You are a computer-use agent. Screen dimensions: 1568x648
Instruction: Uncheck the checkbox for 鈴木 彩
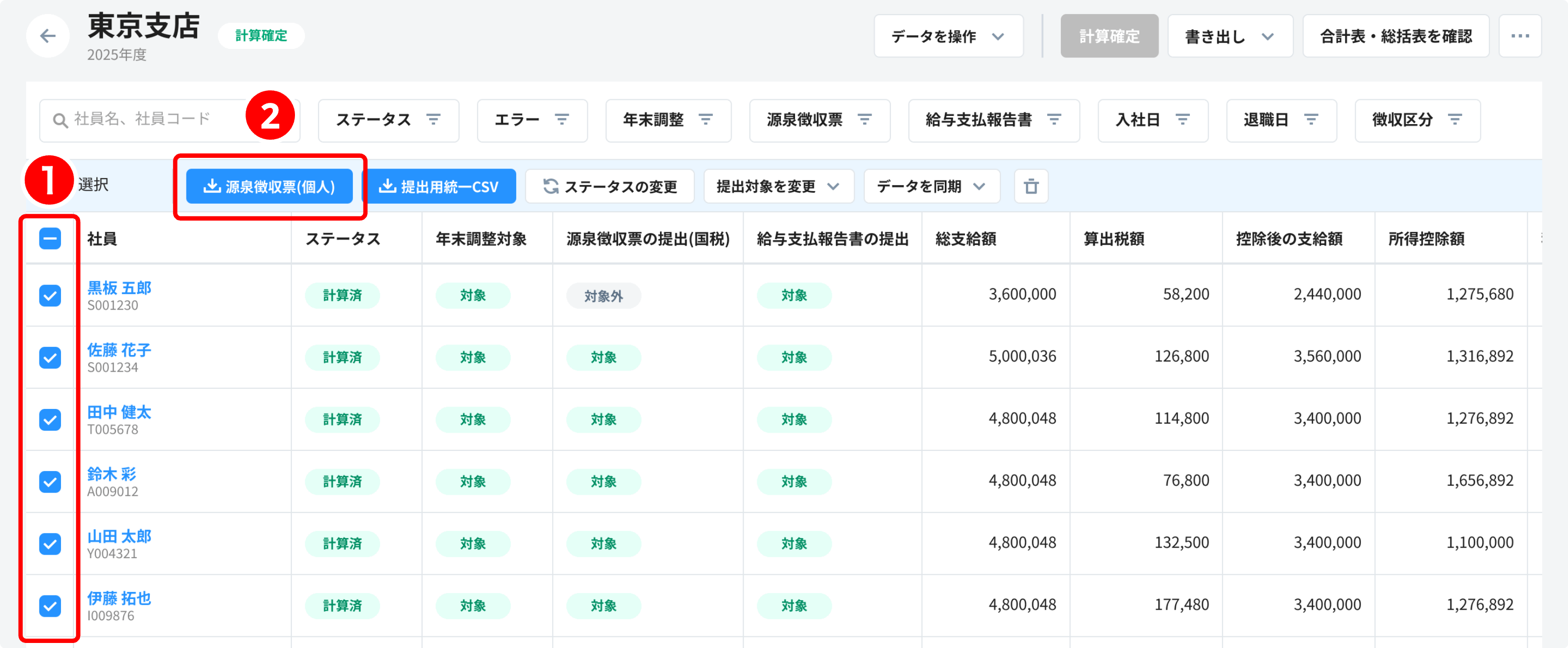(x=50, y=481)
